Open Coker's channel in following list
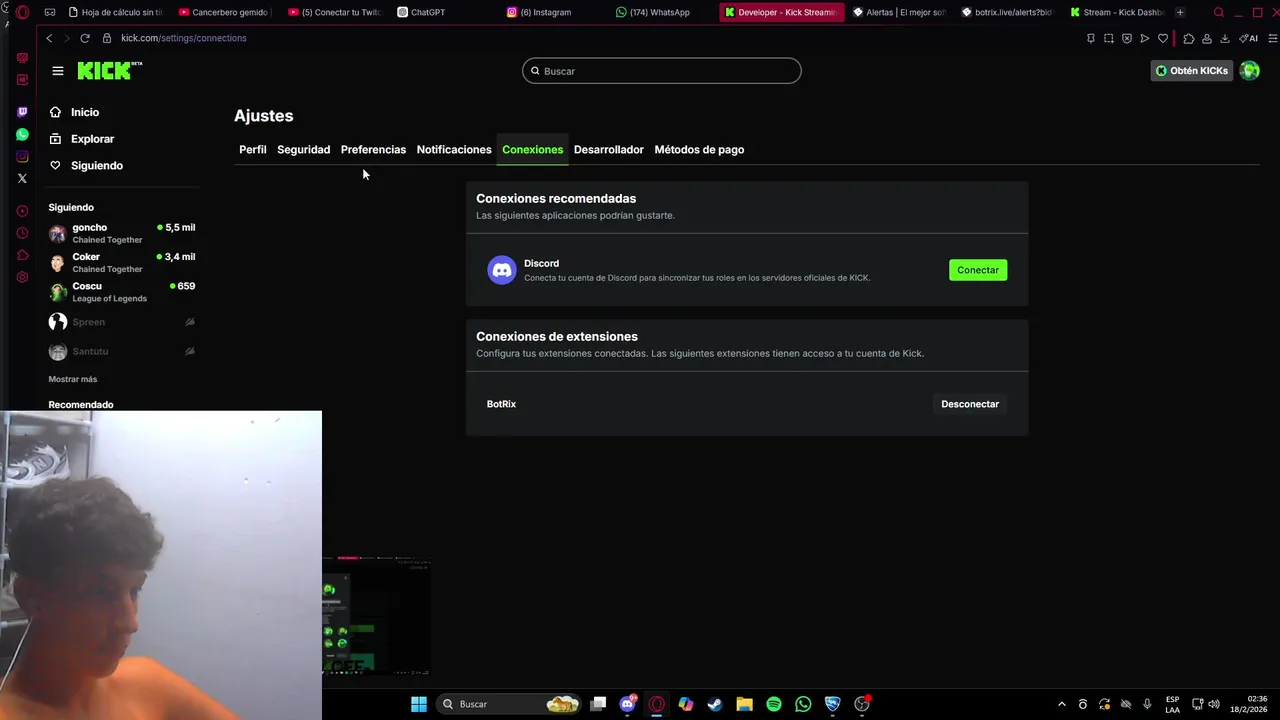Screen dimensions: 1280x720 (122, 262)
